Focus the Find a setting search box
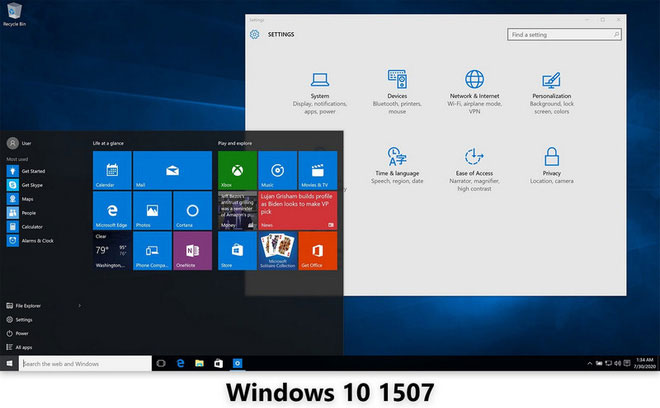660x408 pixels. [x=564, y=35]
